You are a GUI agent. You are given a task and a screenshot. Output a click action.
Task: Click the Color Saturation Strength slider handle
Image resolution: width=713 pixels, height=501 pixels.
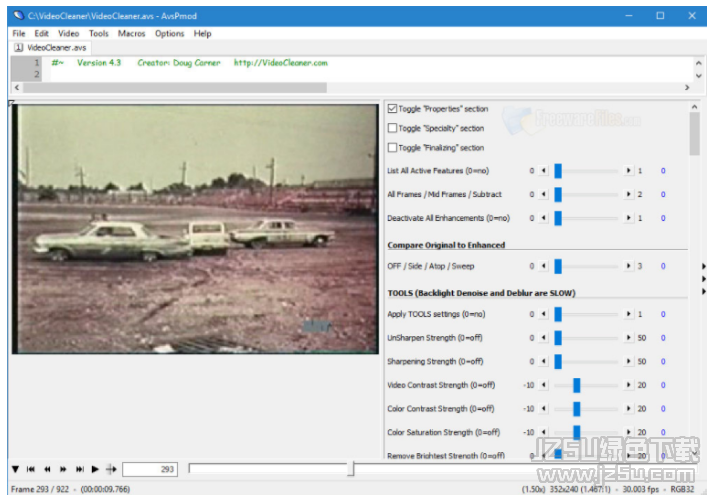(577, 432)
